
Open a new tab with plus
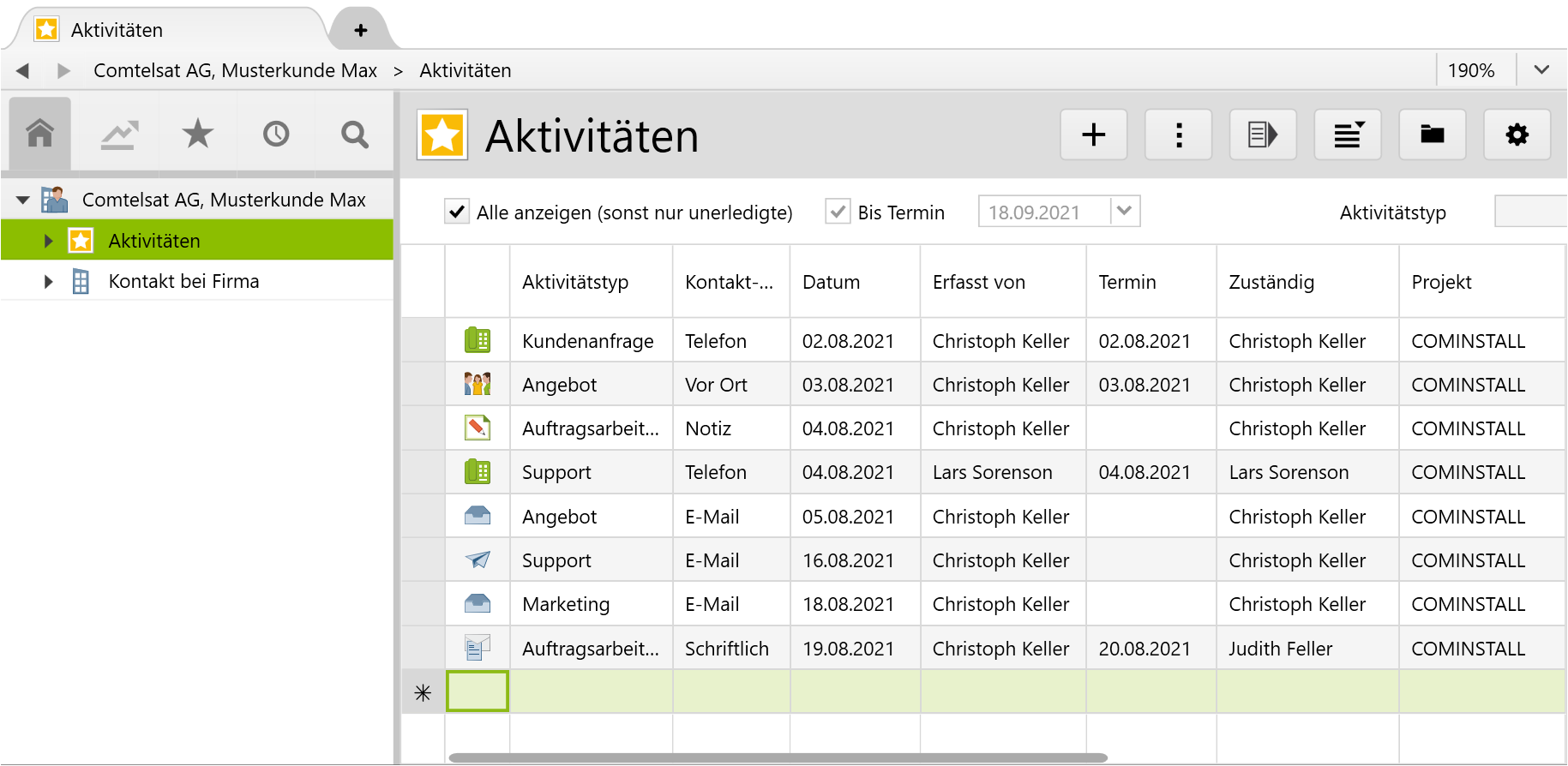point(361,30)
